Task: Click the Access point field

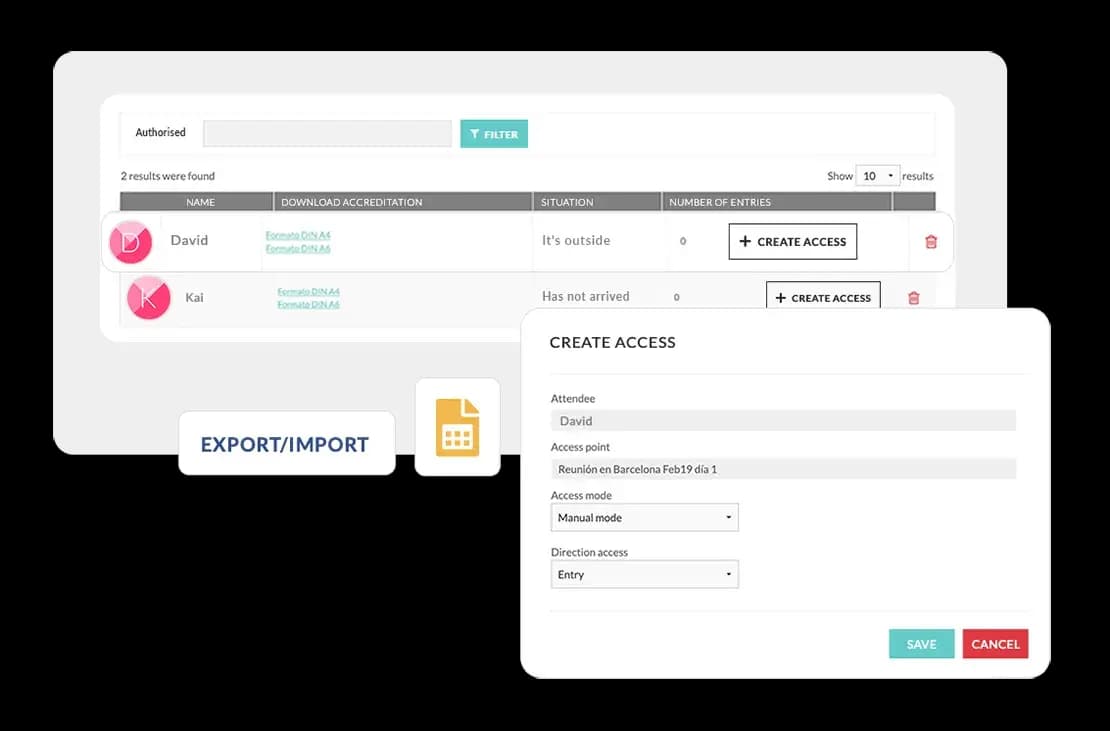Action: 783,469
